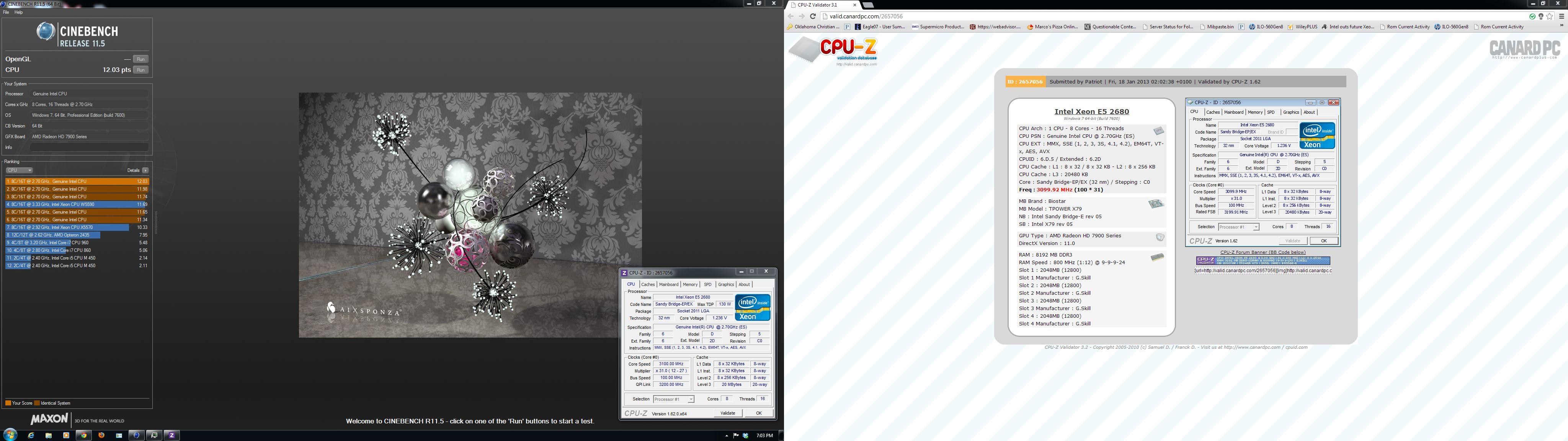Click the Info field in Cinebench
Image resolution: width=1568 pixels, height=441 pixels.
click(89, 147)
